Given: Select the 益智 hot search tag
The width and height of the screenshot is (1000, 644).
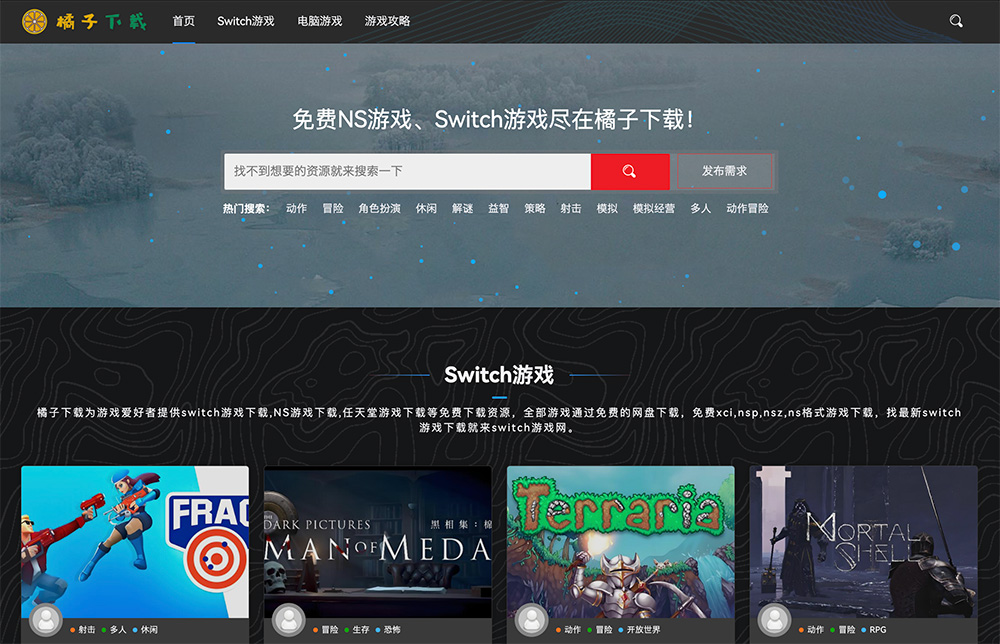Looking at the screenshot, I should (498, 209).
